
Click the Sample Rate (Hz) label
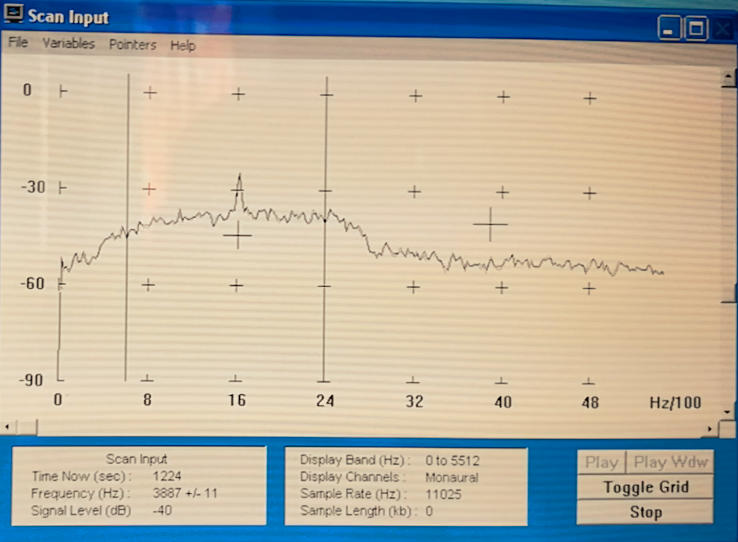(x=353, y=494)
